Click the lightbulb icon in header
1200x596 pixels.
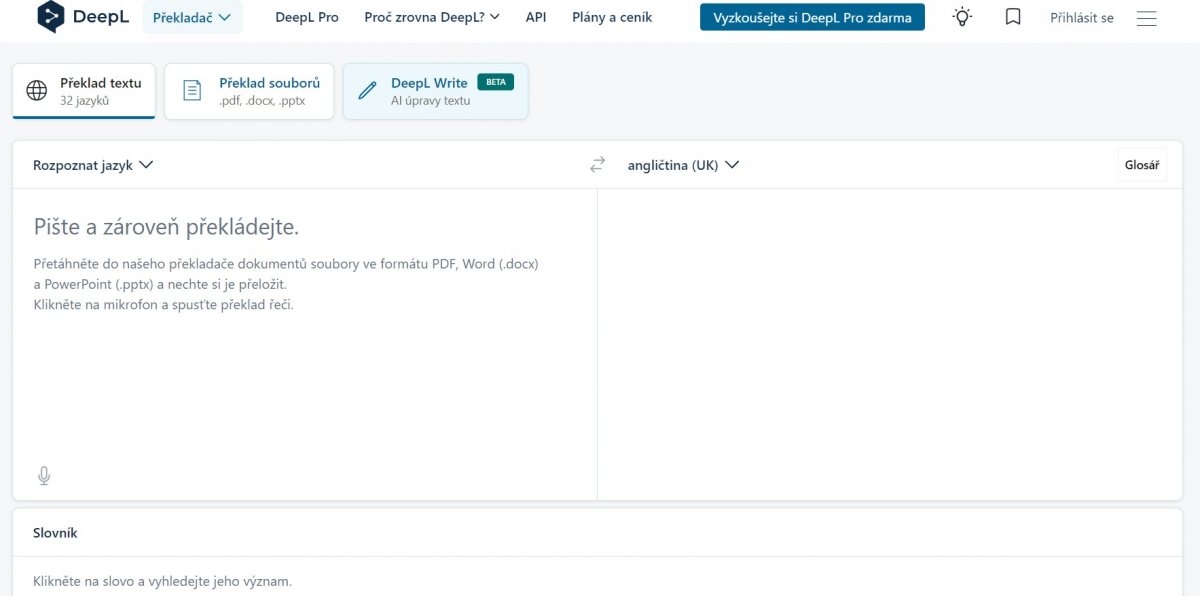pyautogui.click(x=962, y=17)
